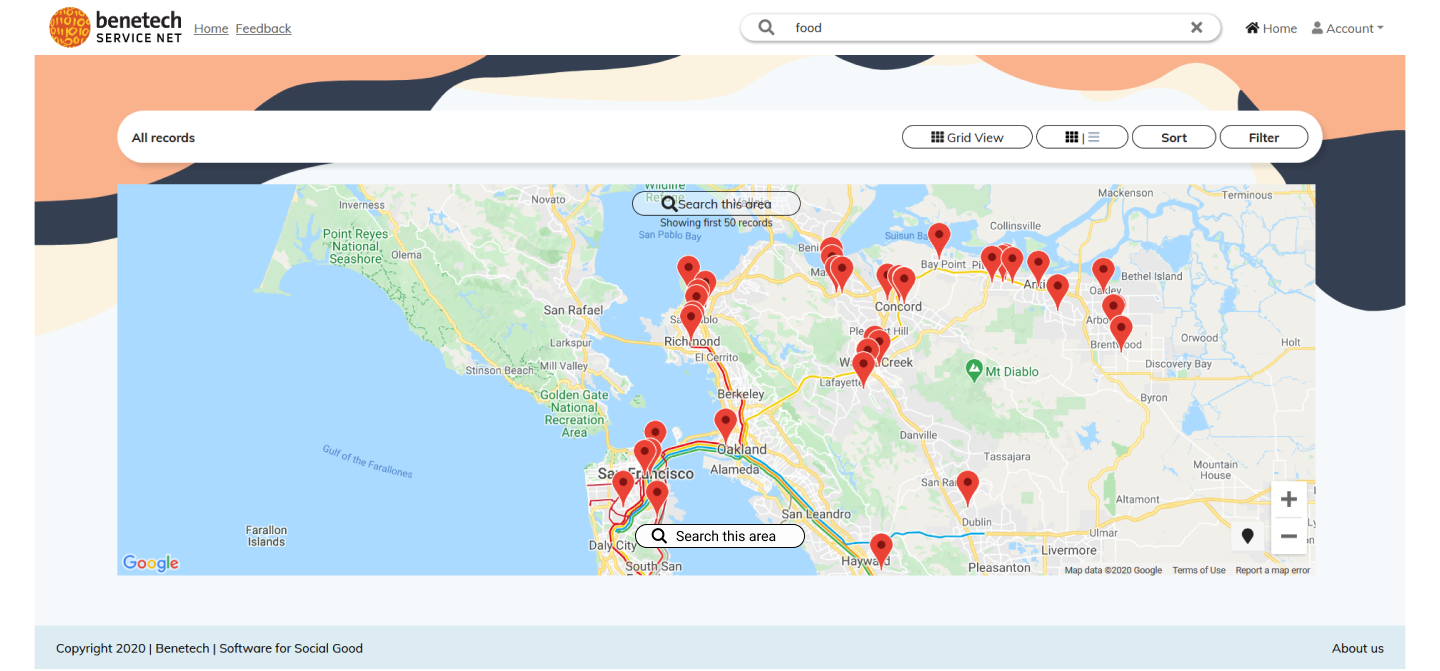Click the "All records" heading text
Viewport: 1440px width, 671px height.
point(163,138)
